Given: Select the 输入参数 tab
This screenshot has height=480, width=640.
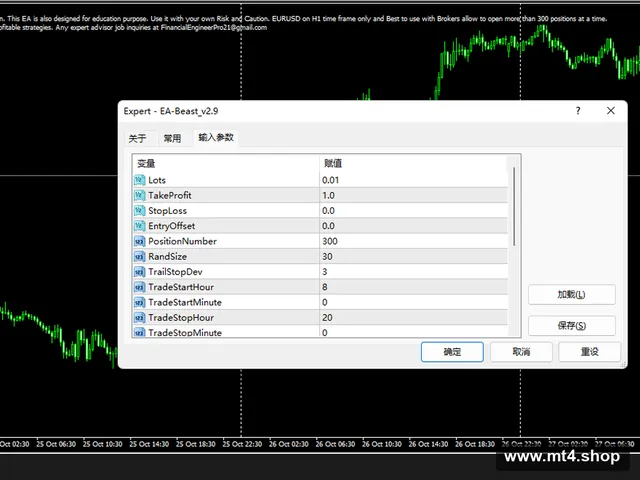Looking at the screenshot, I should (216, 138).
